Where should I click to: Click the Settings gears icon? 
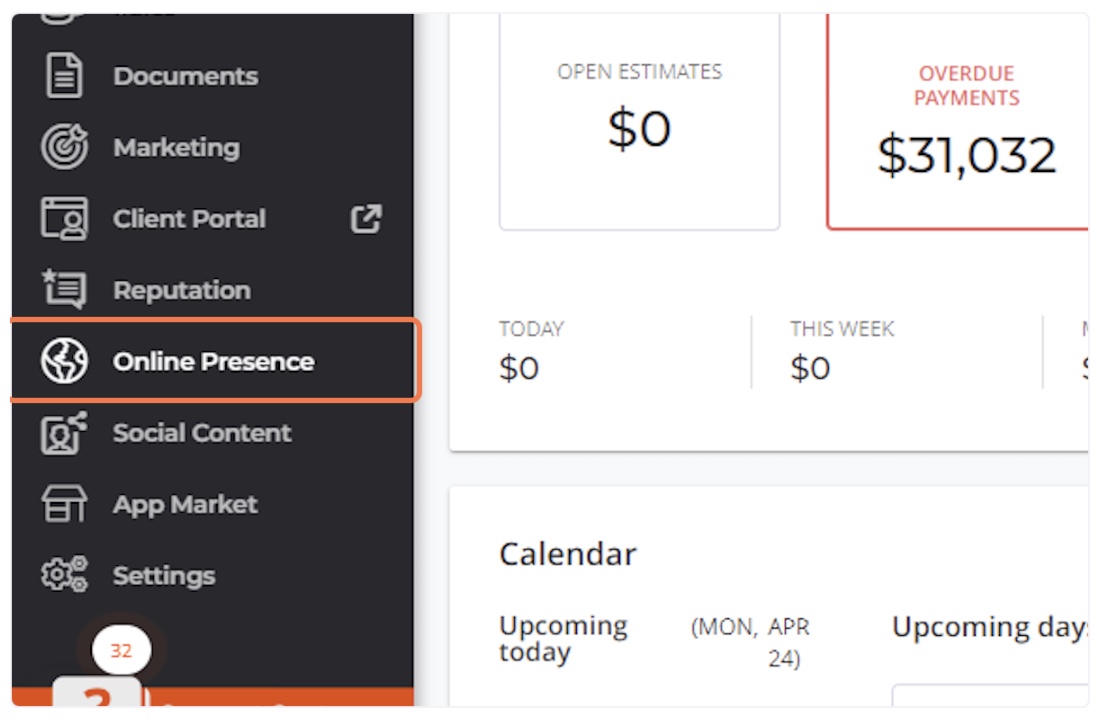[x=64, y=574]
